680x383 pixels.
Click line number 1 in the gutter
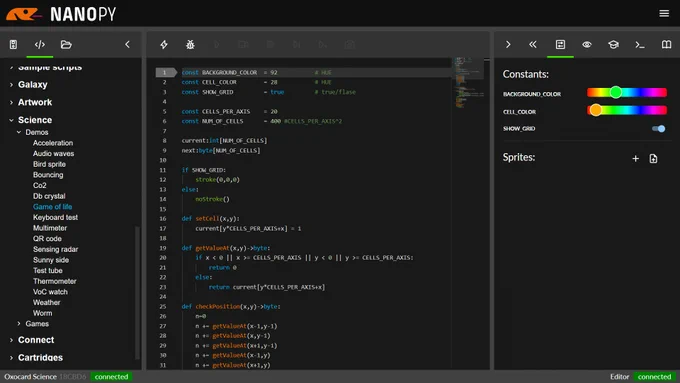click(x=164, y=72)
